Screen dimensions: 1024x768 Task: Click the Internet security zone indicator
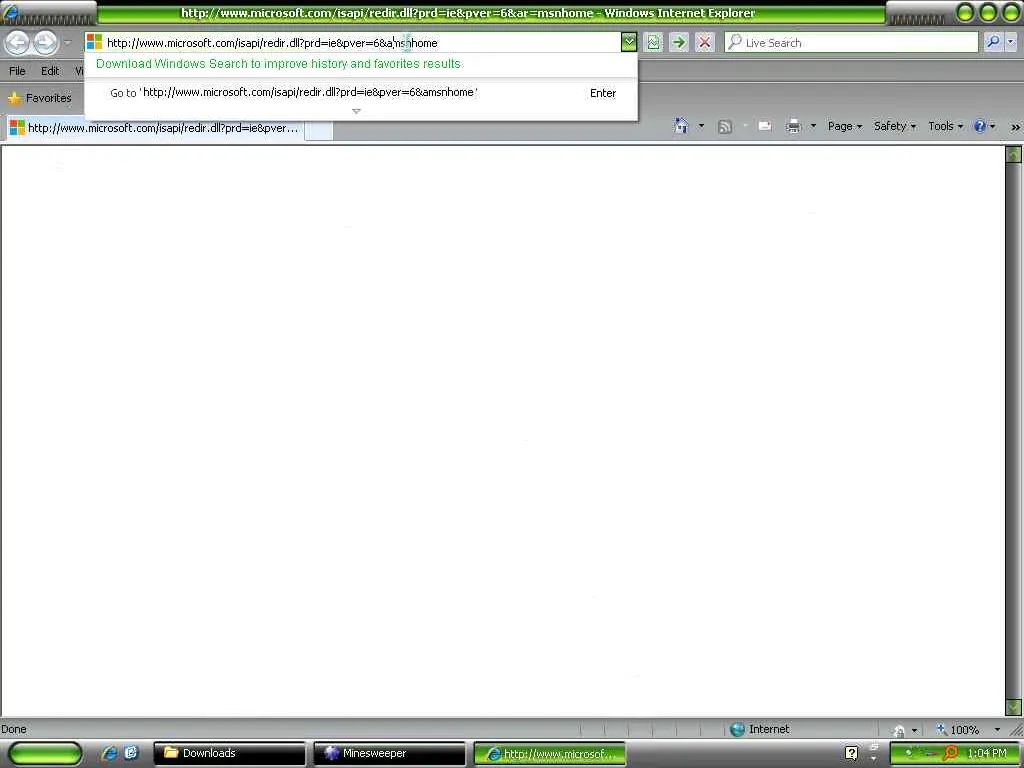[760, 729]
